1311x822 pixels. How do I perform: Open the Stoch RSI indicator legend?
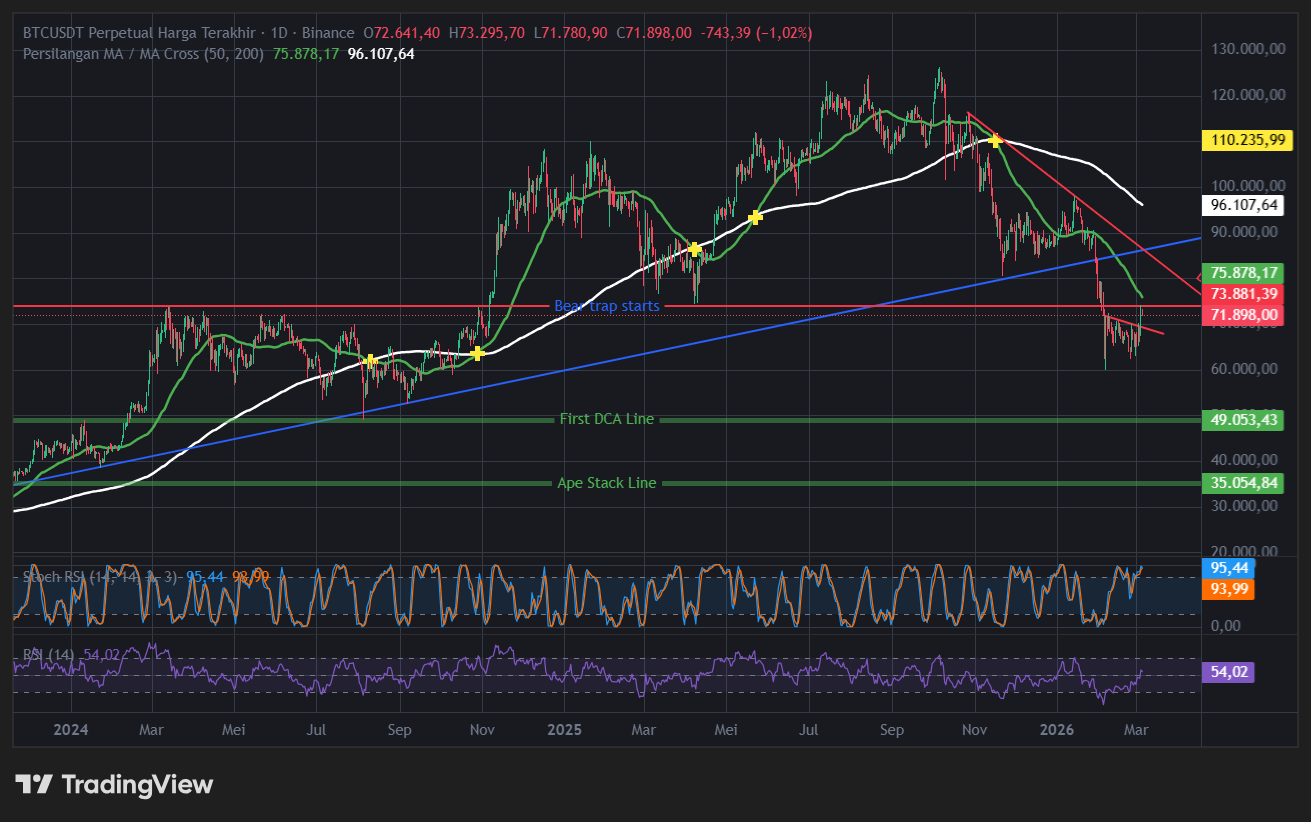click(101, 577)
